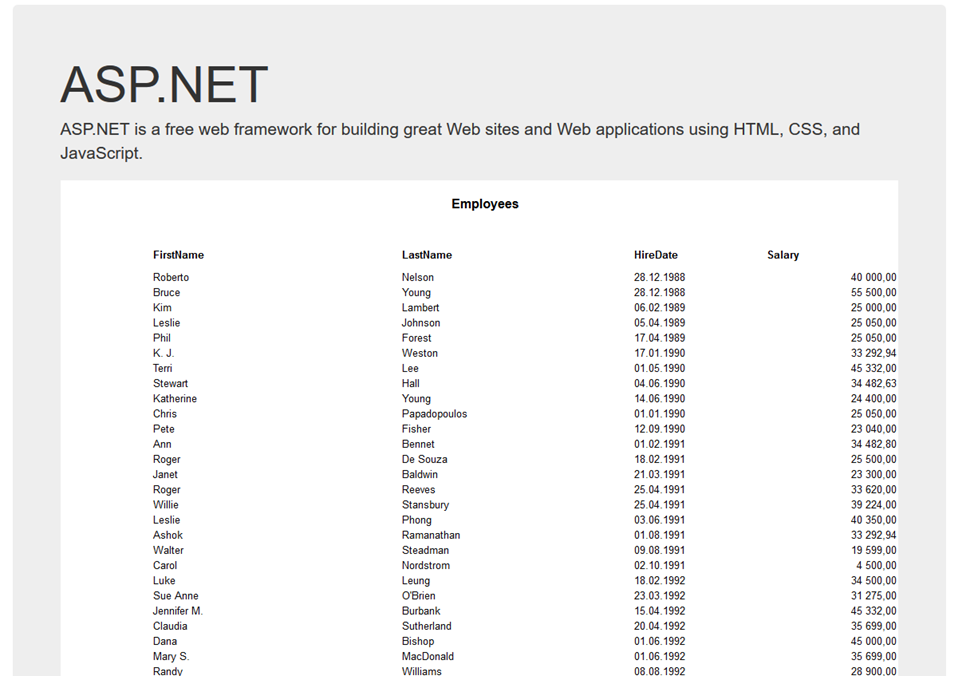The image size is (974, 676).
Task: Click last name Steadman
Action: (425, 550)
